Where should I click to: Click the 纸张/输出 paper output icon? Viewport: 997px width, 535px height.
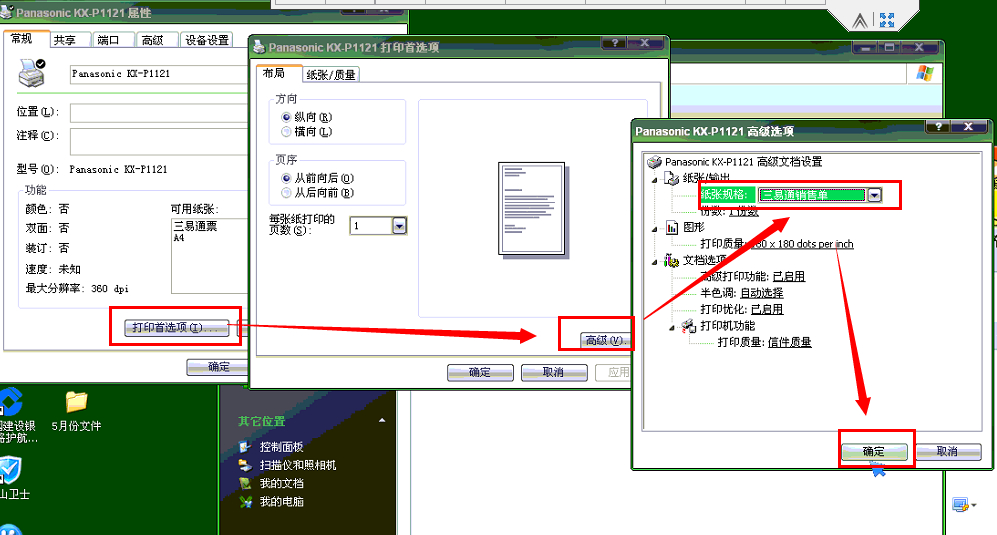point(671,178)
